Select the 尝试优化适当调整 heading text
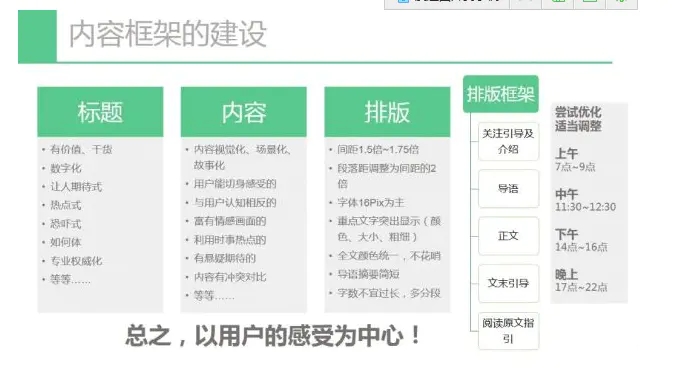Image resolution: width=682 pixels, height=377 pixels. tap(578, 119)
